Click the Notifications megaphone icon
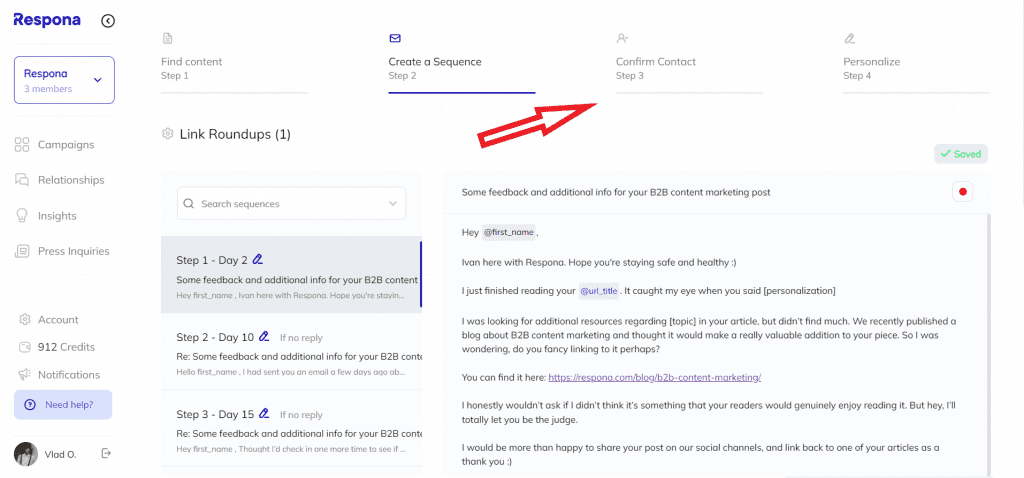Image resolution: width=1024 pixels, height=478 pixels. 25,375
